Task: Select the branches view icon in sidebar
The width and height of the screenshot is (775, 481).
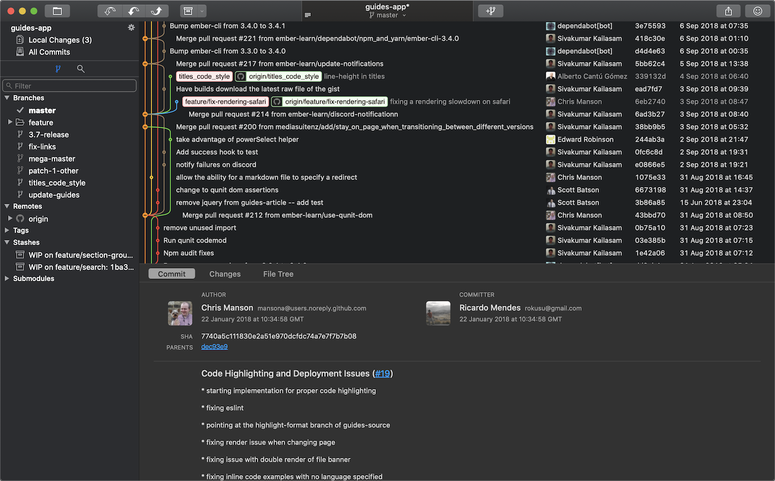Action: (x=58, y=69)
